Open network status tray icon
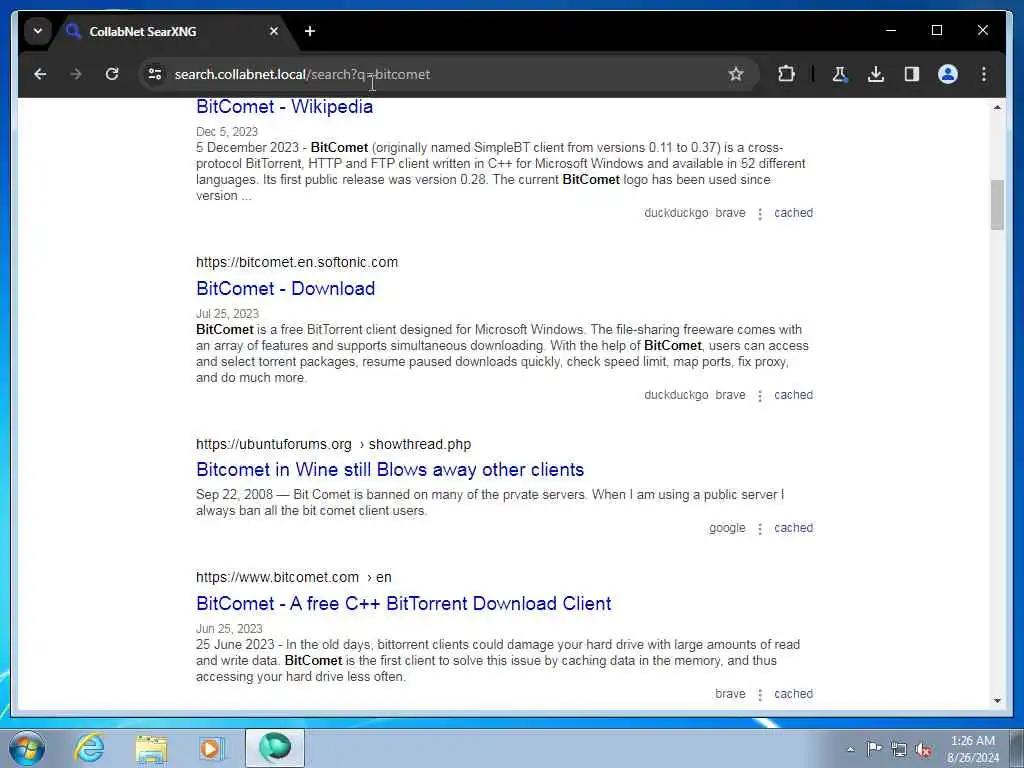Image resolution: width=1024 pixels, height=768 pixels. tap(899, 749)
